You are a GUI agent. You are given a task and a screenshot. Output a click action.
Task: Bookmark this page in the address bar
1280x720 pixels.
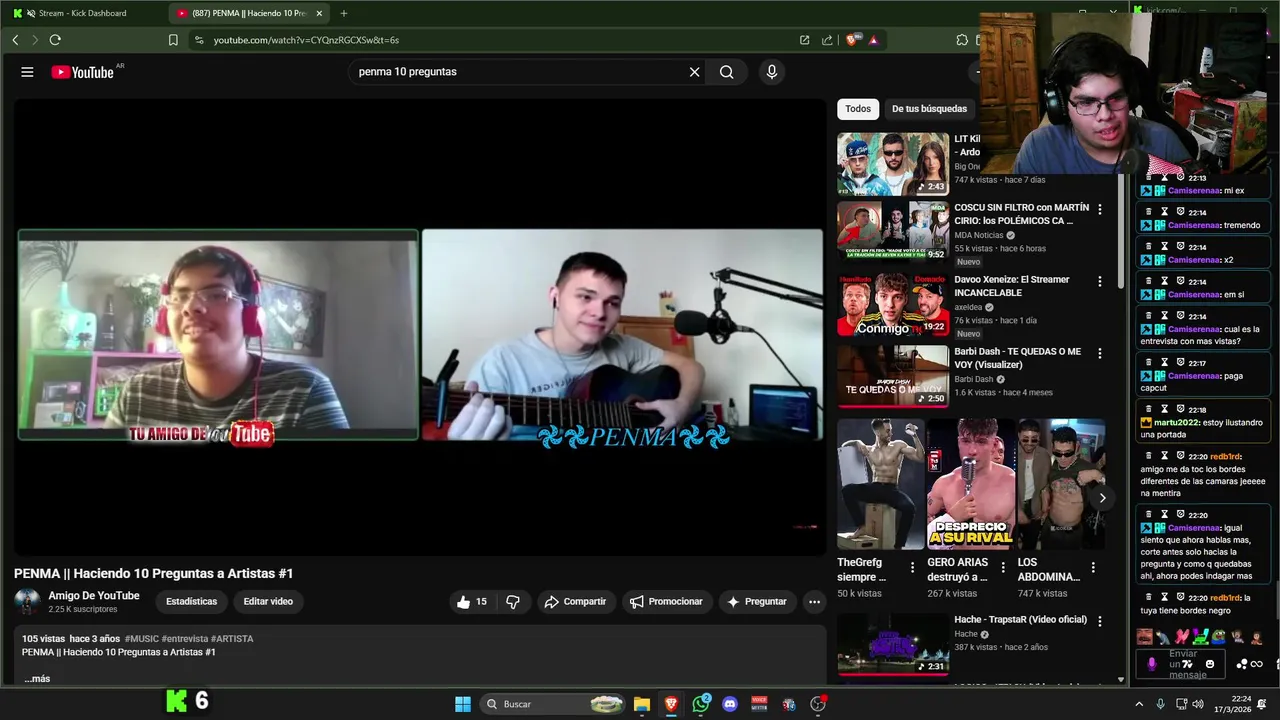pos(173,40)
